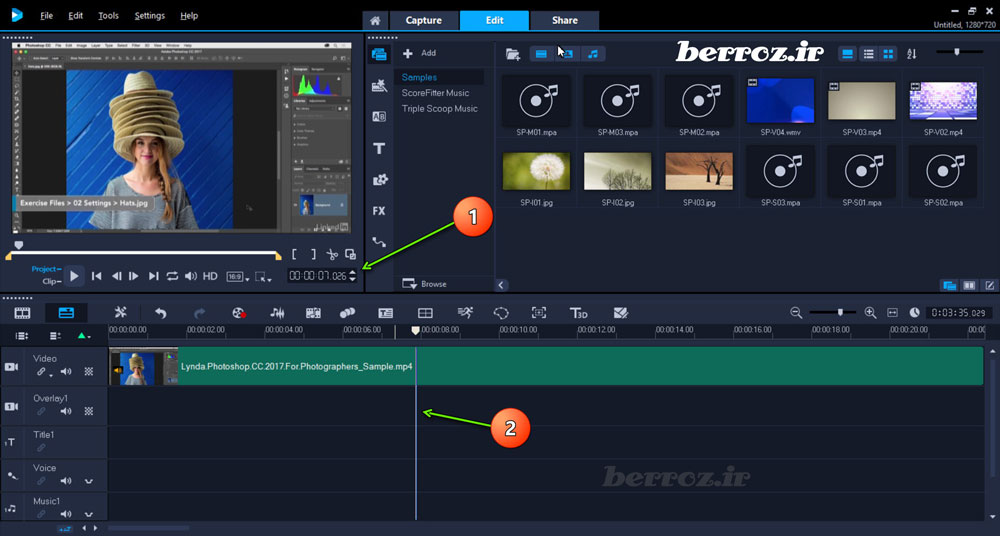Screen dimensions: 1000x536
Task: Collapse the library folder pane arrow
Action: [x=501, y=285]
